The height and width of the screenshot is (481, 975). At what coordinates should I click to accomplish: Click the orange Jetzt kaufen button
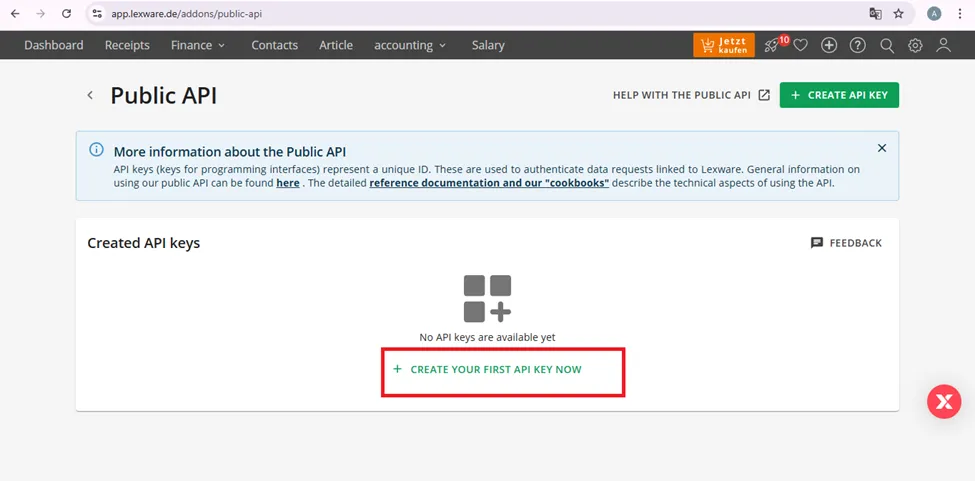pos(724,45)
